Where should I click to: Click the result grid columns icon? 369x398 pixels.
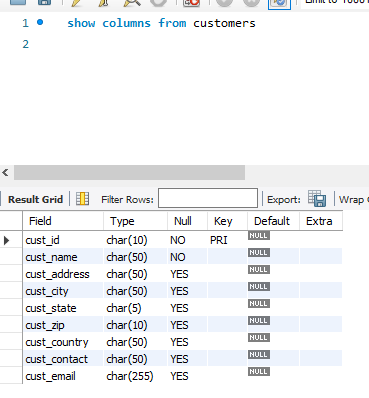tap(82, 199)
